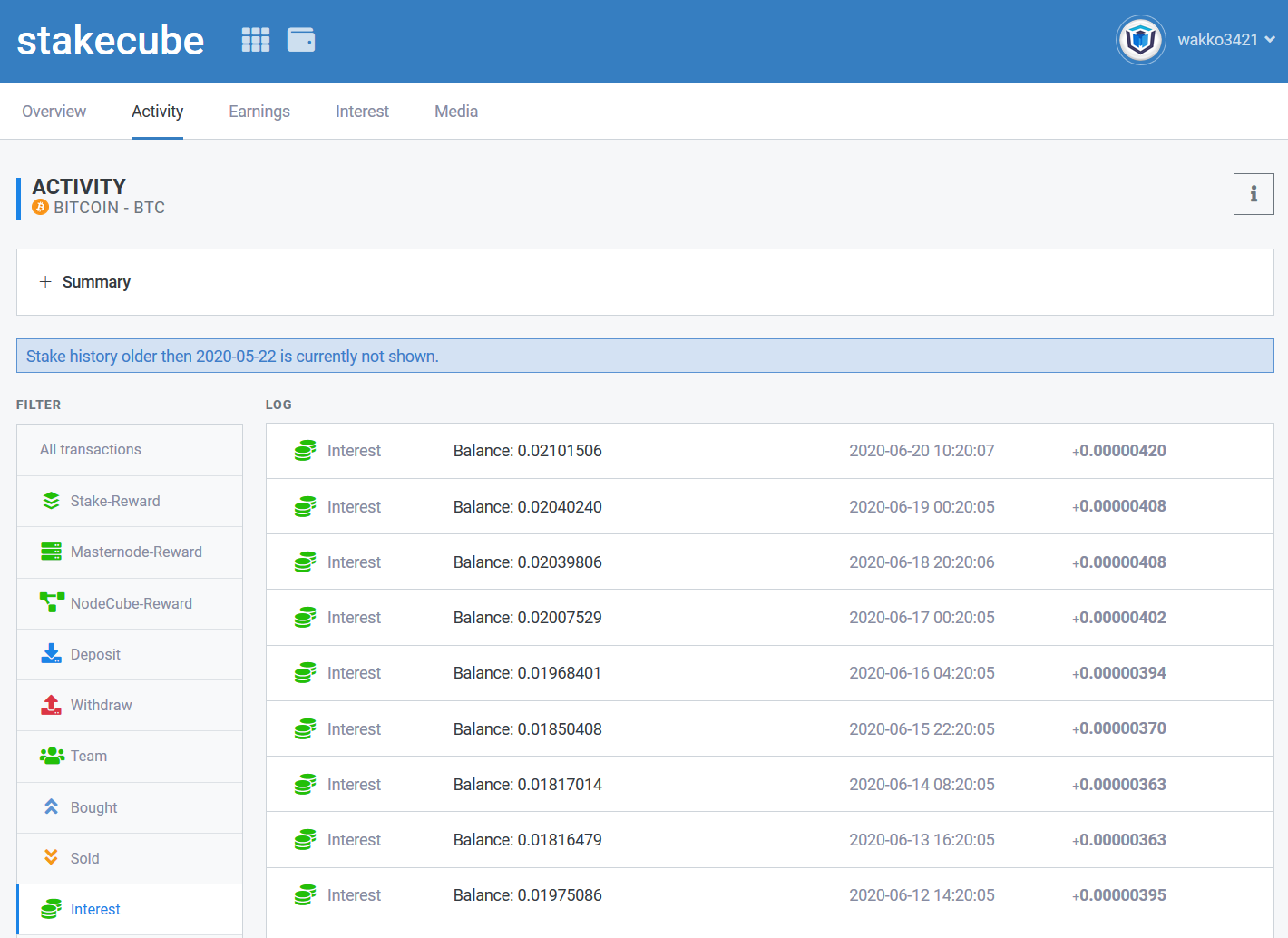
Task: Click the Masternode-Reward filter icon
Action: [52, 552]
